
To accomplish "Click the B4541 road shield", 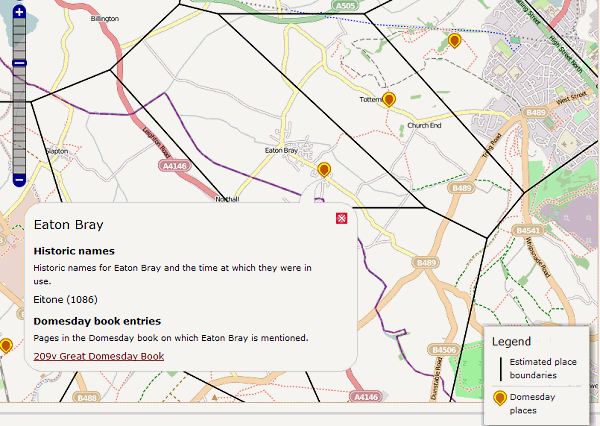I will pyautogui.click(x=527, y=230).
